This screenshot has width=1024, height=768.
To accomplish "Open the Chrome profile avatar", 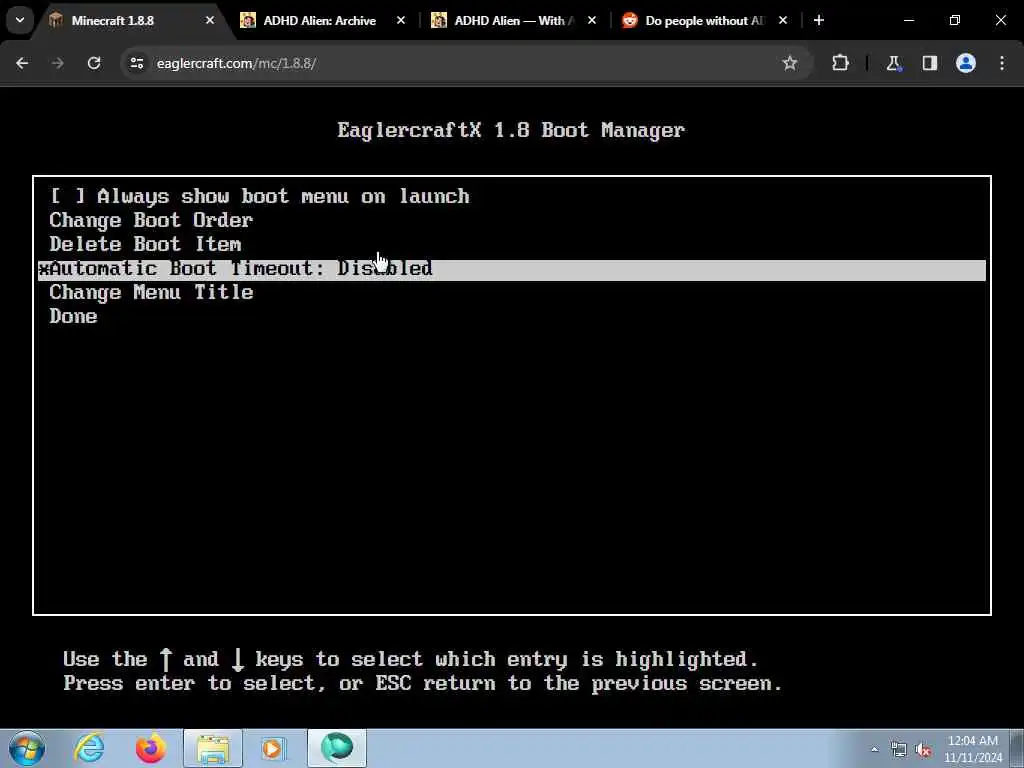I will [x=966, y=63].
